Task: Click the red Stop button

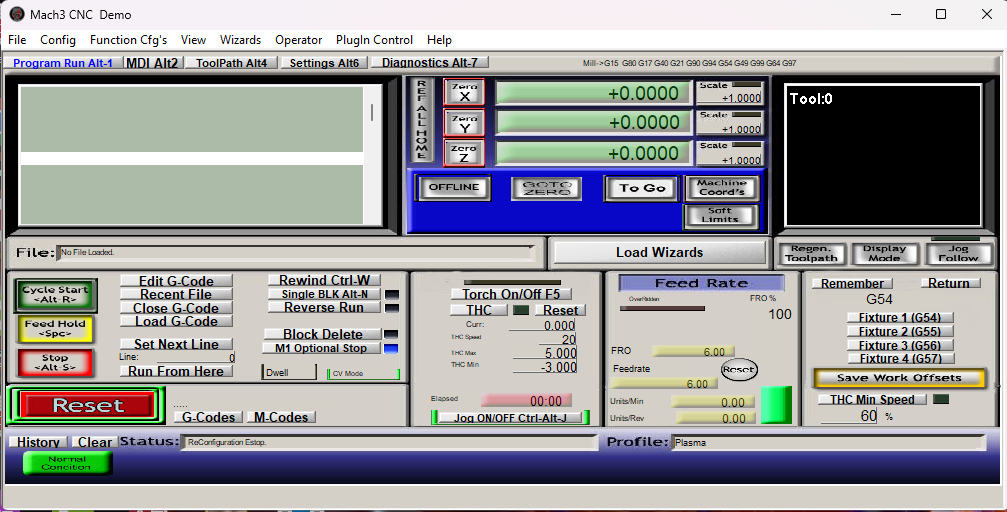Action: (55, 363)
